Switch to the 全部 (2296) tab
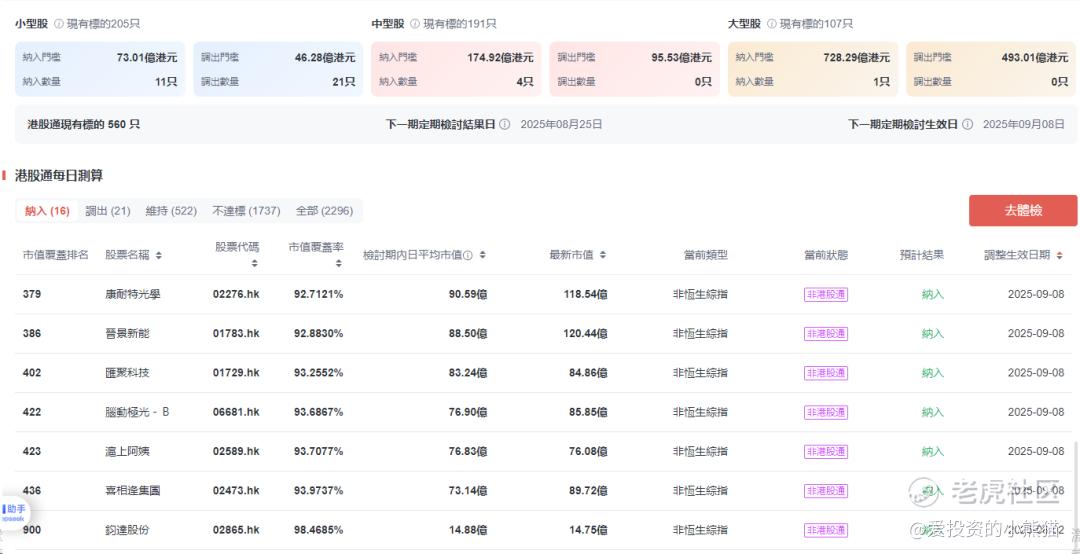 click(x=324, y=211)
